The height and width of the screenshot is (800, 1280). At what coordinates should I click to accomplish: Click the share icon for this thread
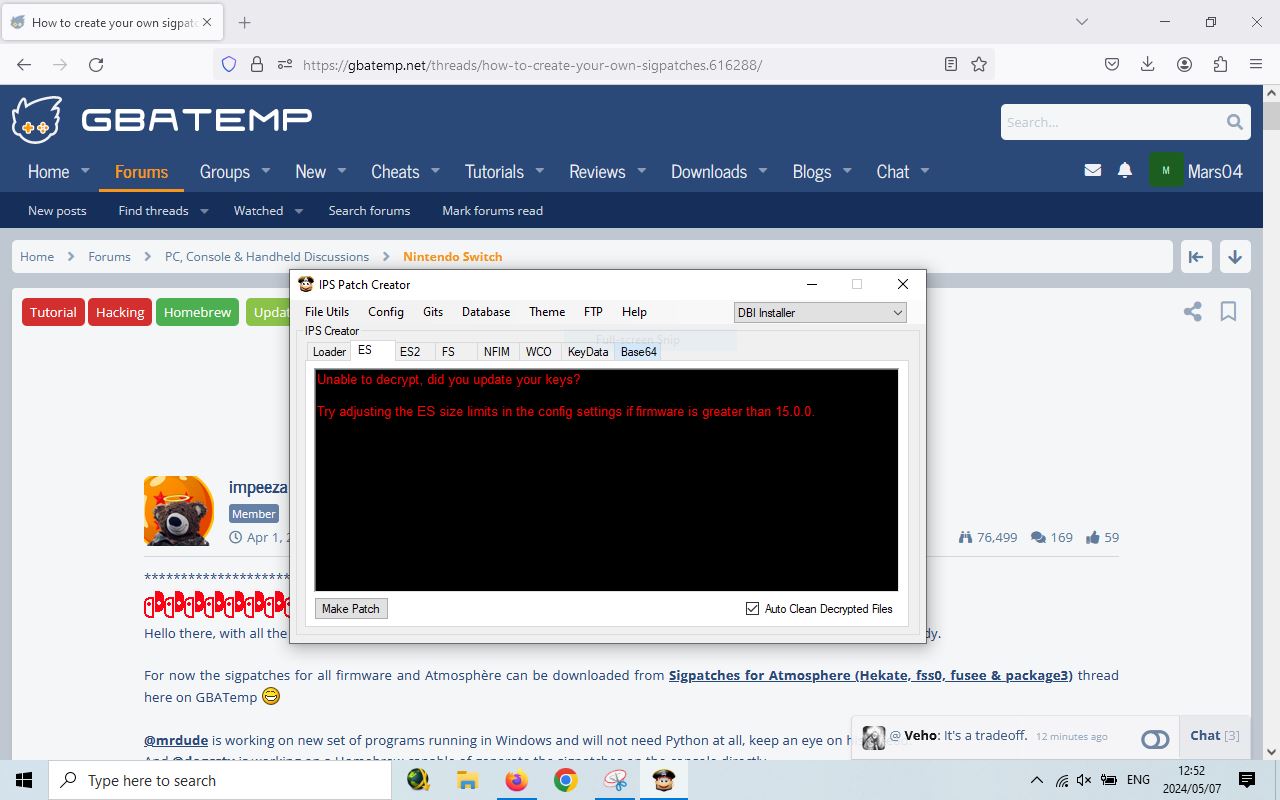coord(1192,312)
